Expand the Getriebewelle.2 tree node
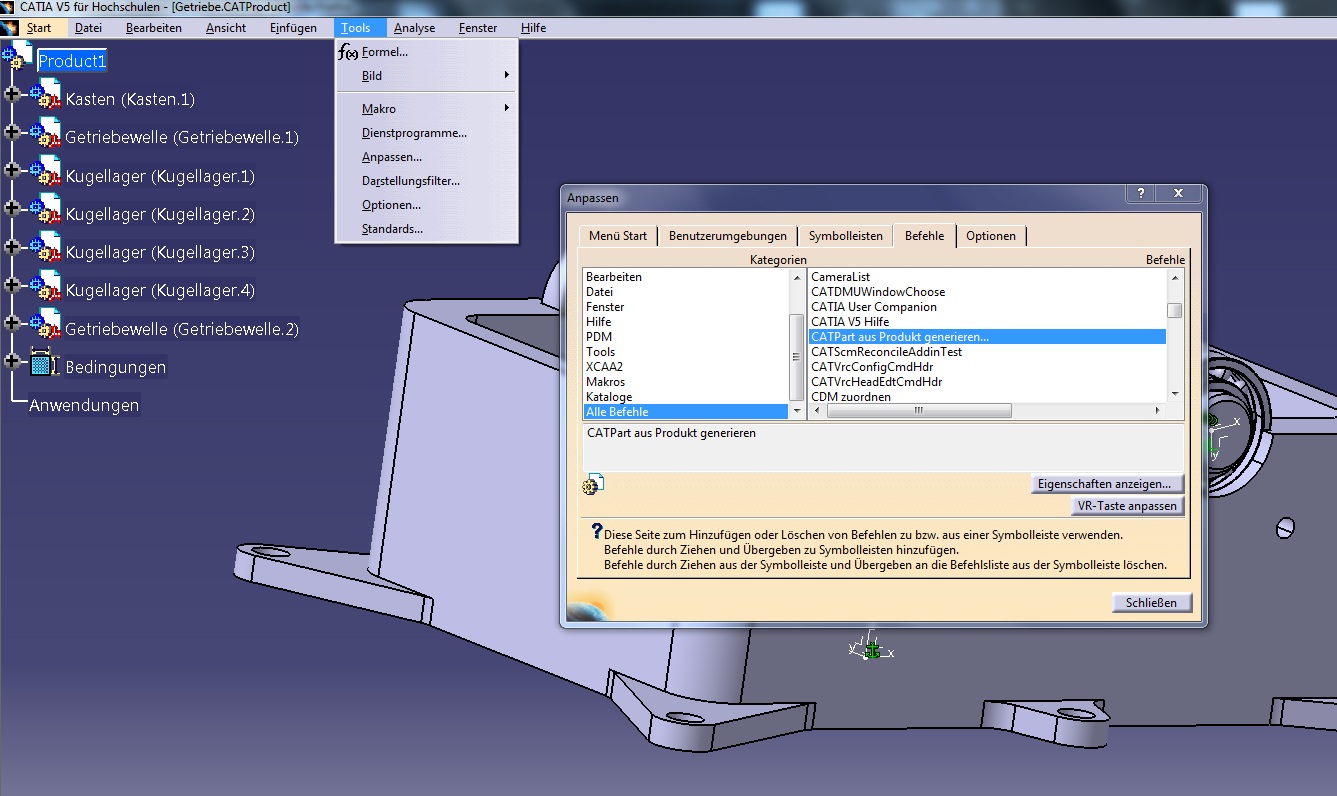Screen dimensions: 1337x796 [12, 323]
